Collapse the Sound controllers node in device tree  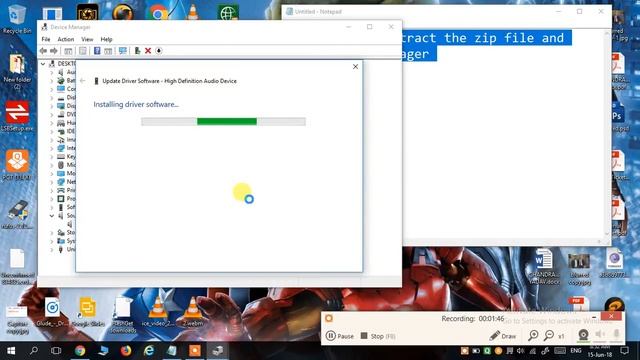click(x=52, y=216)
